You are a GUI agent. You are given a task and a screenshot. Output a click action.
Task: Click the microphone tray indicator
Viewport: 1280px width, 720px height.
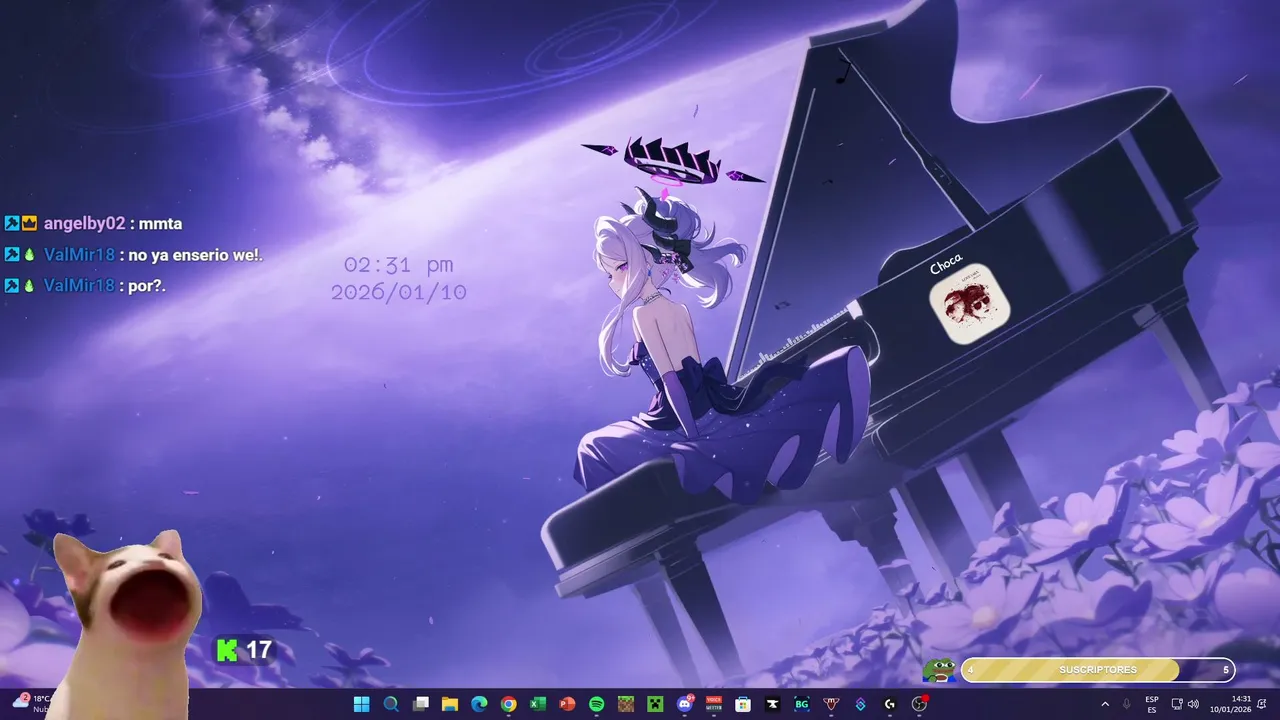1127,704
